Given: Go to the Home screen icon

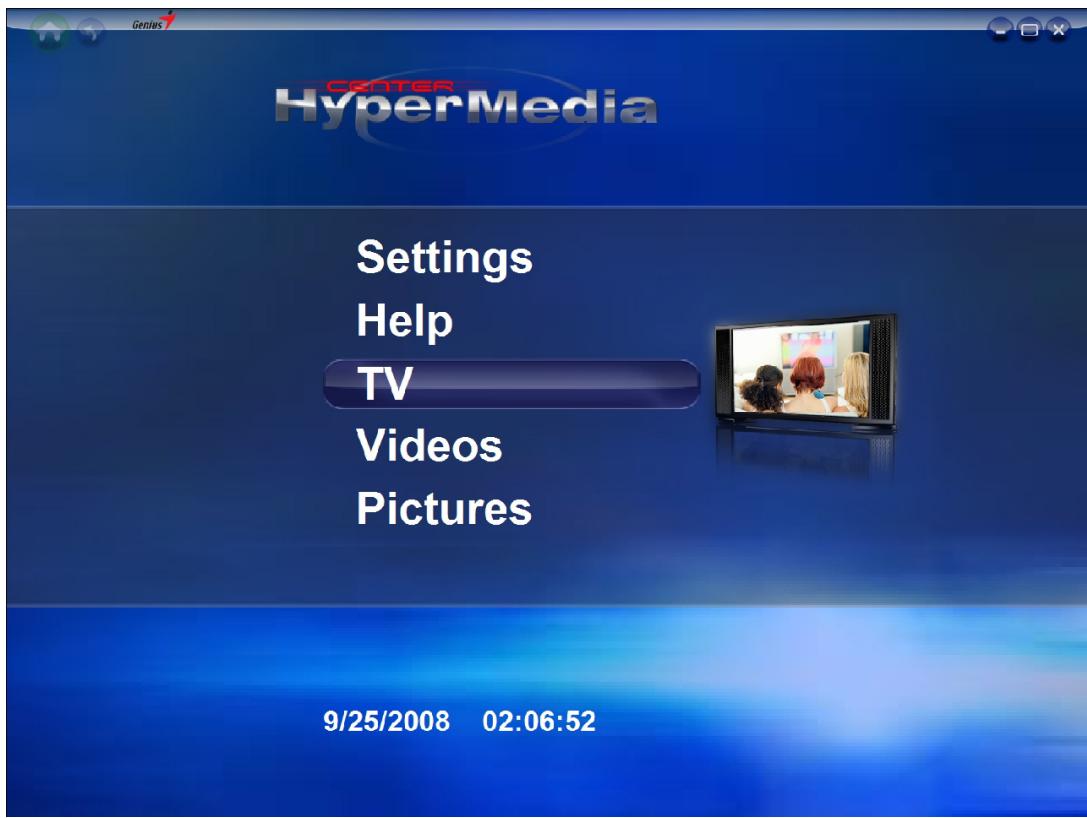Looking at the screenshot, I should click(x=49, y=31).
